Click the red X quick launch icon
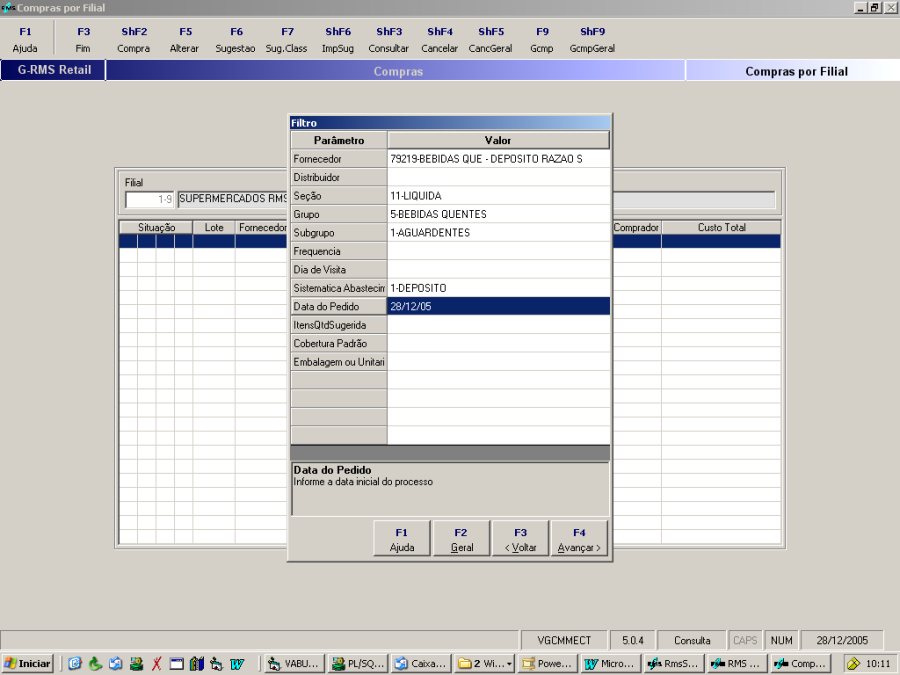 [156, 664]
